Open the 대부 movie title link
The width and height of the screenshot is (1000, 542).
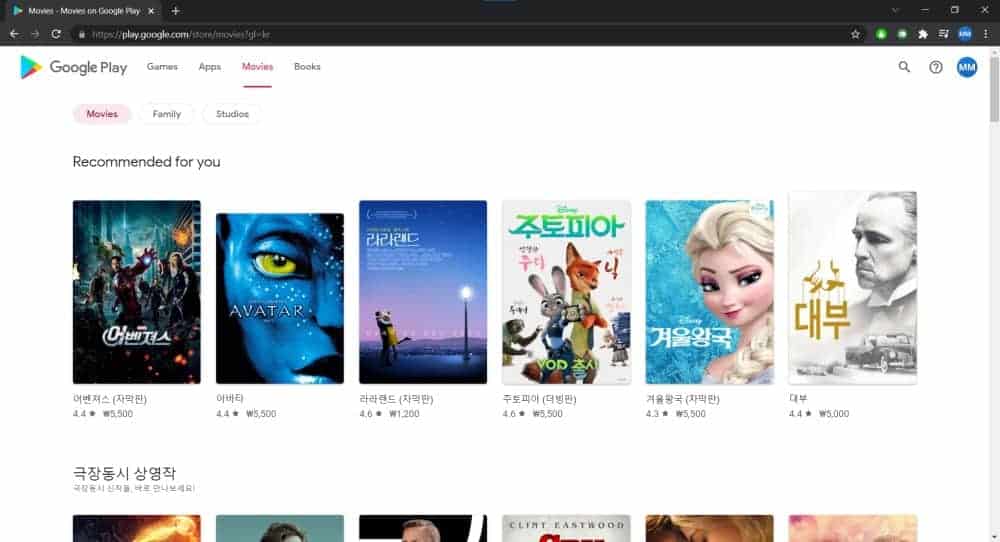(x=798, y=398)
